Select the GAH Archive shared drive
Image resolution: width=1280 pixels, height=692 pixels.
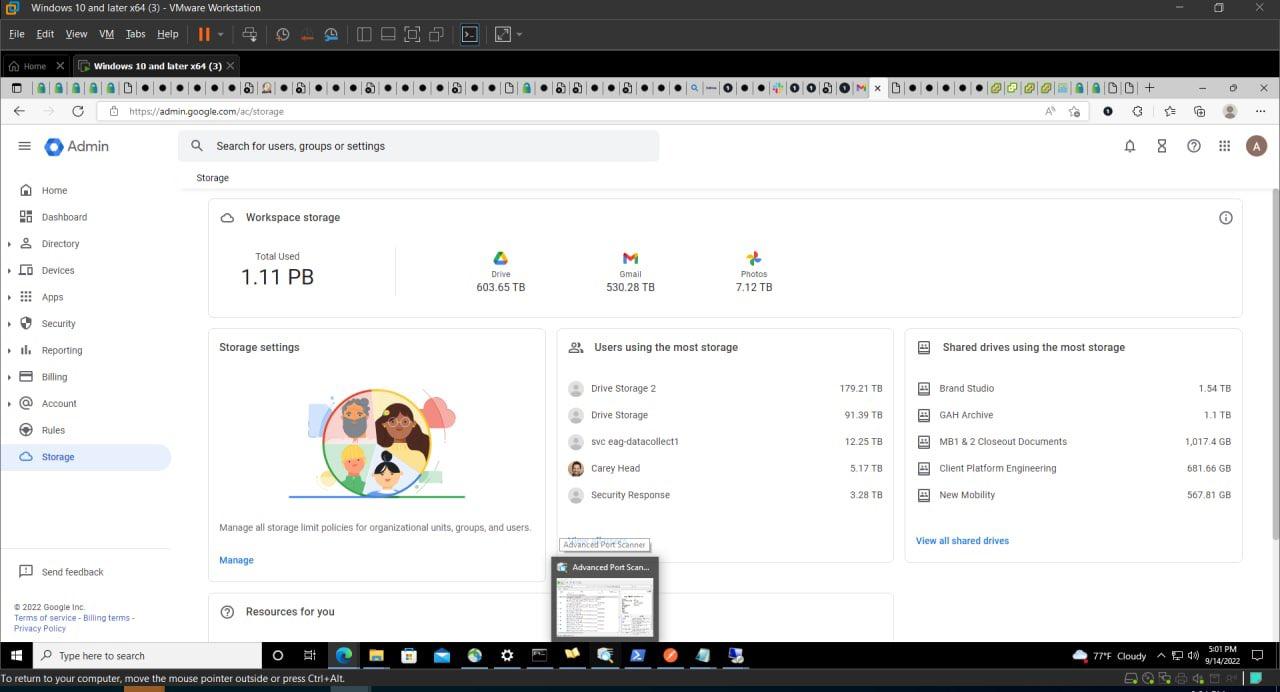click(x=1075, y=415)
